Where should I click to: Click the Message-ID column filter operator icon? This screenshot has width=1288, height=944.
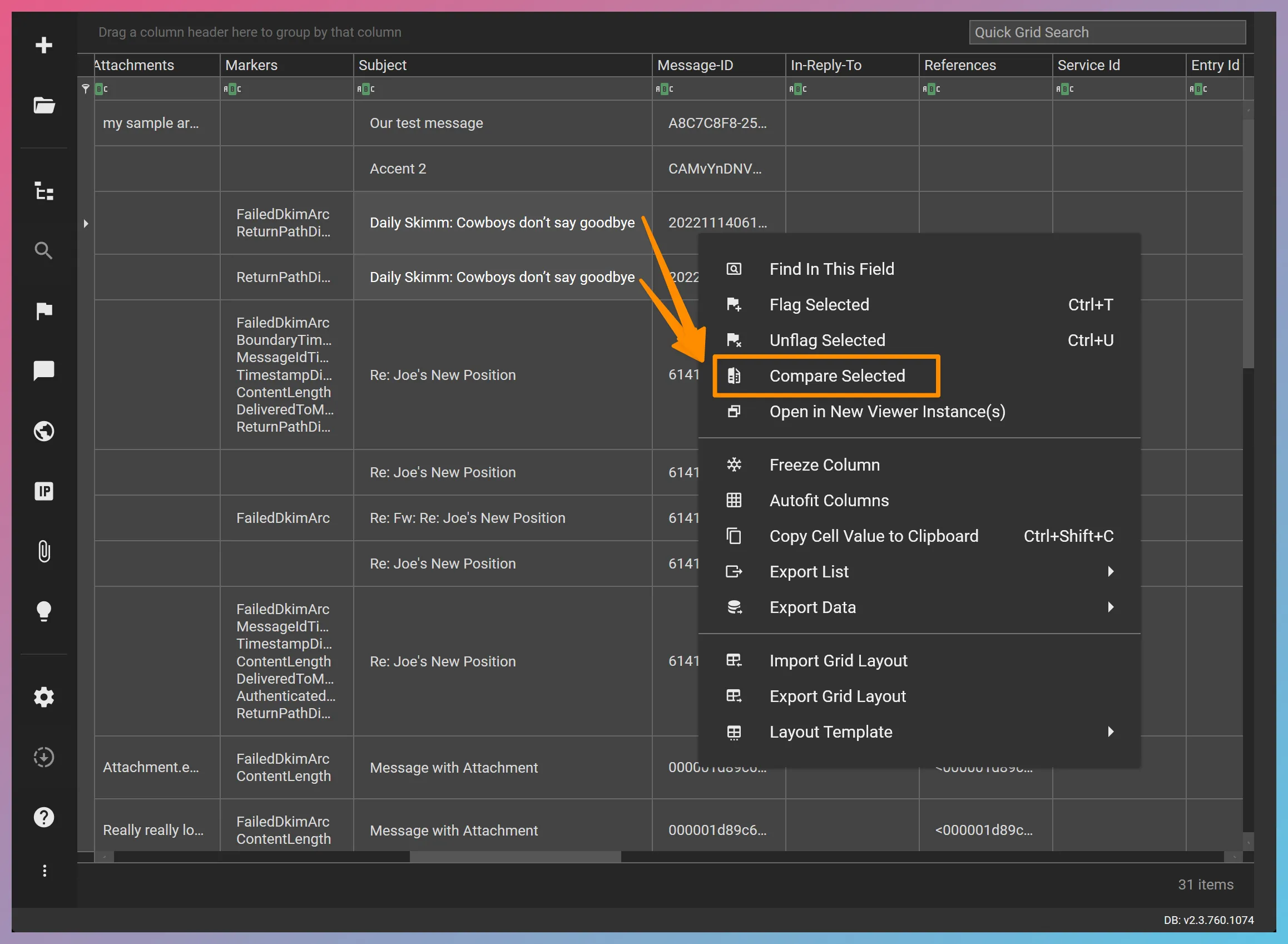click(x=665, y=89)
